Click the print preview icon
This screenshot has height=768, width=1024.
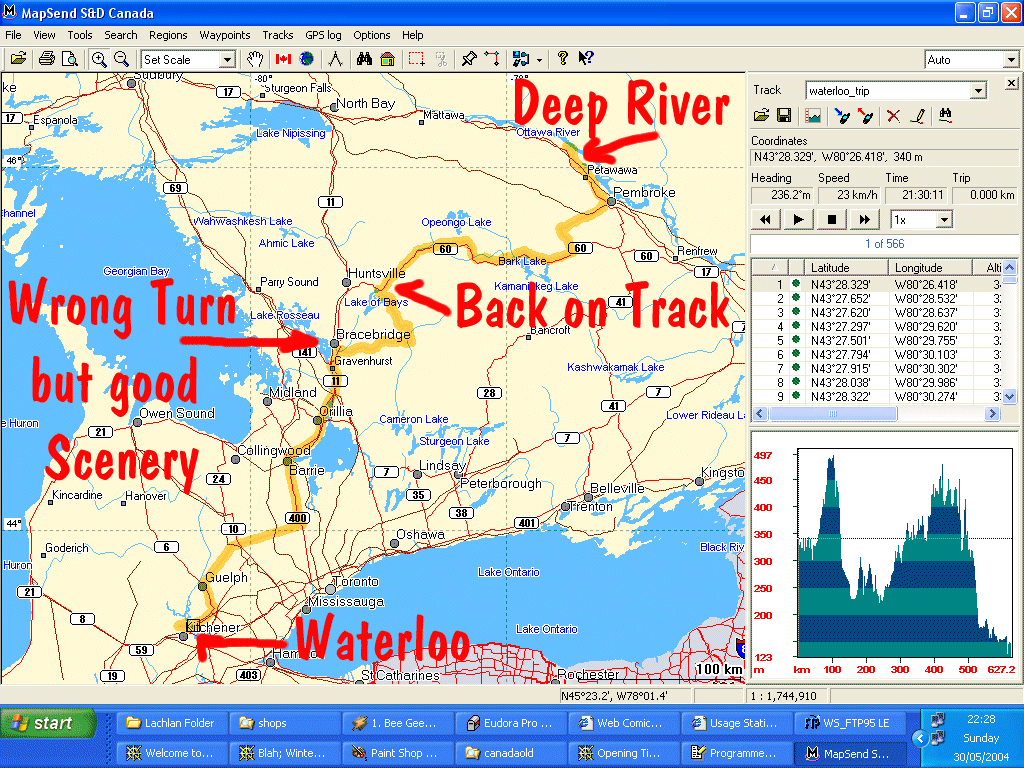(69, 59)
